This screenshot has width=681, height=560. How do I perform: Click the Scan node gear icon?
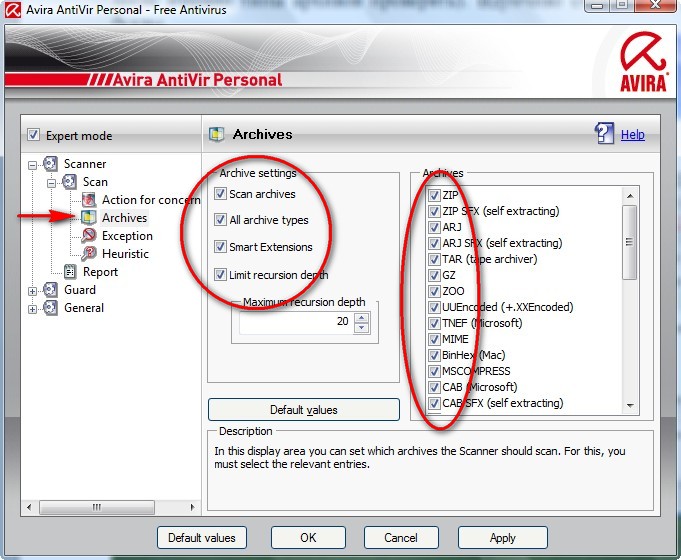[x=69, y=182]
